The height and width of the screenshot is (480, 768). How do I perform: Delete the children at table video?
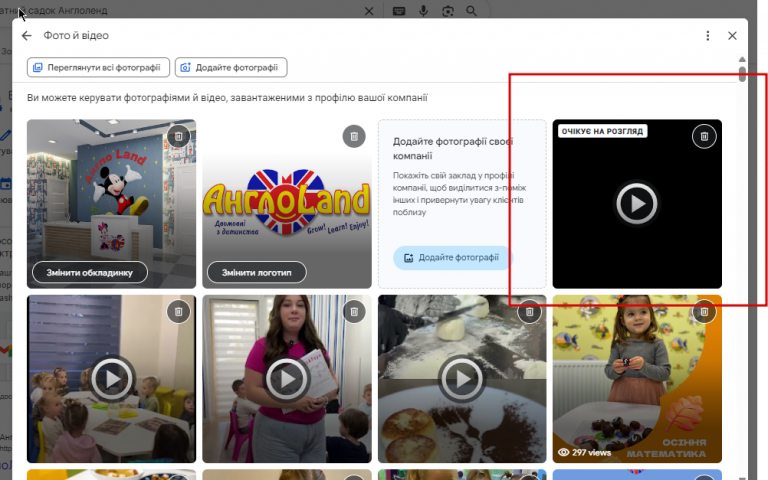pyautogui.click(x=179, y=312)
